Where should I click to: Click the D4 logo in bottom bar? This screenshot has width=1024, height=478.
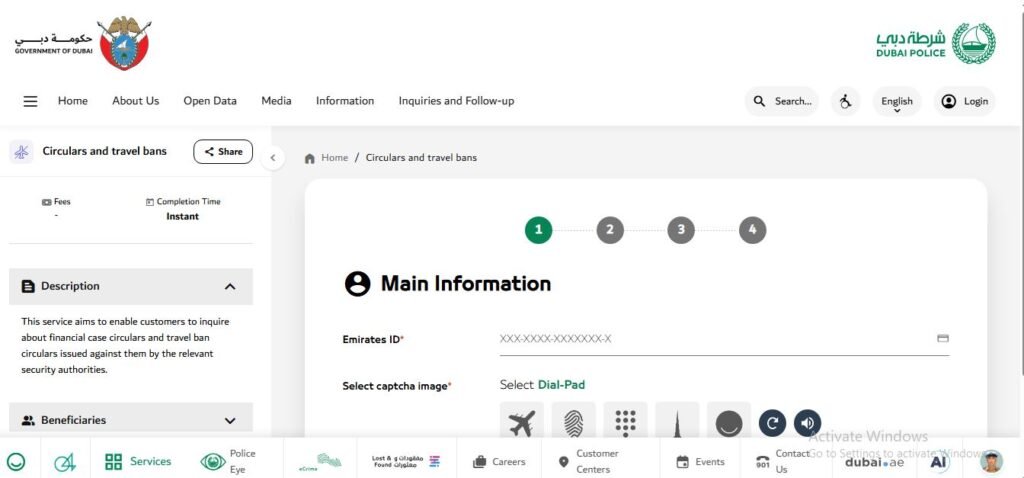coord(65,462)
